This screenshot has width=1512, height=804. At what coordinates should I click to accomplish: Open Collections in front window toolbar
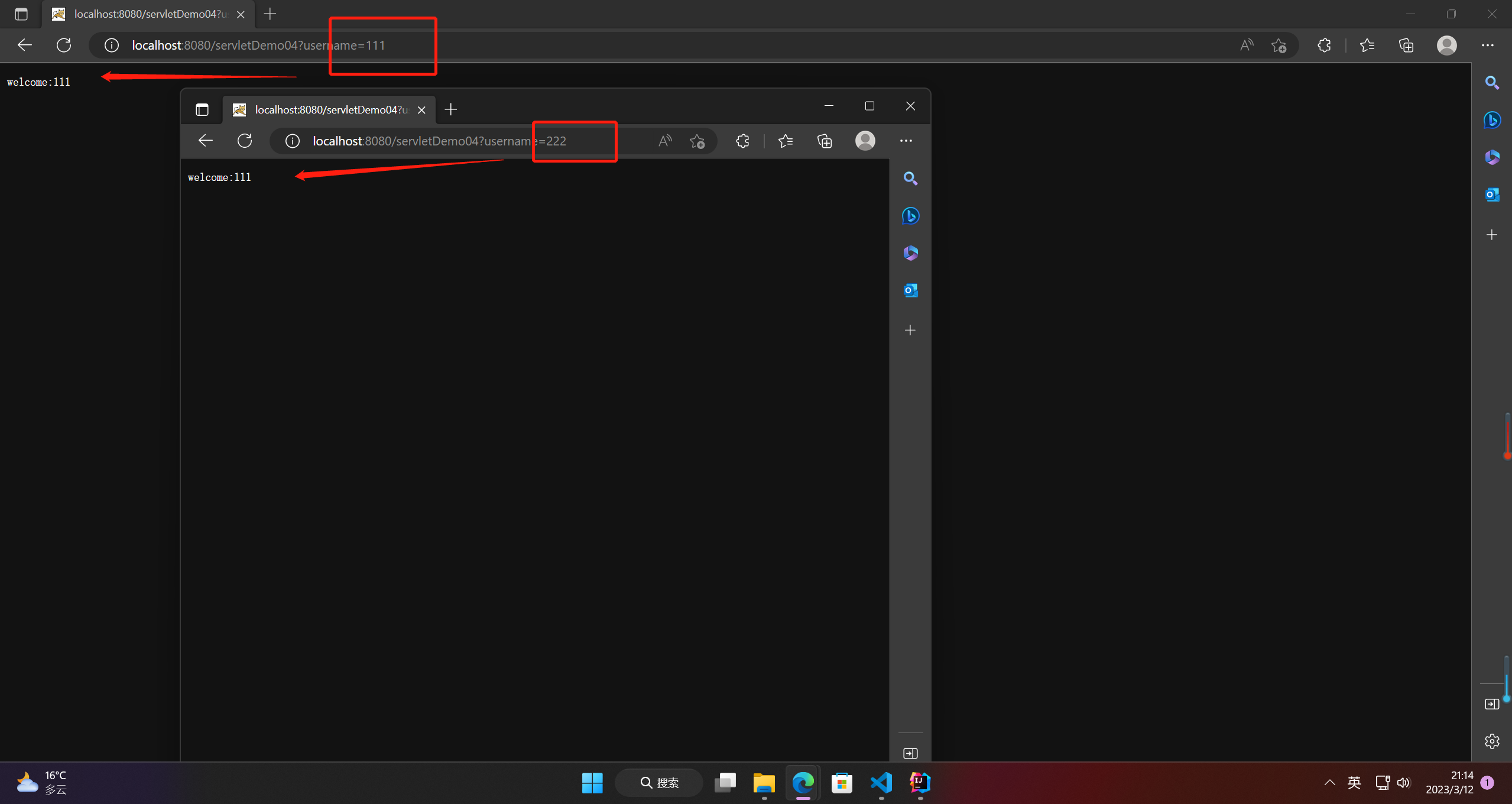click(x=825, y=141)
